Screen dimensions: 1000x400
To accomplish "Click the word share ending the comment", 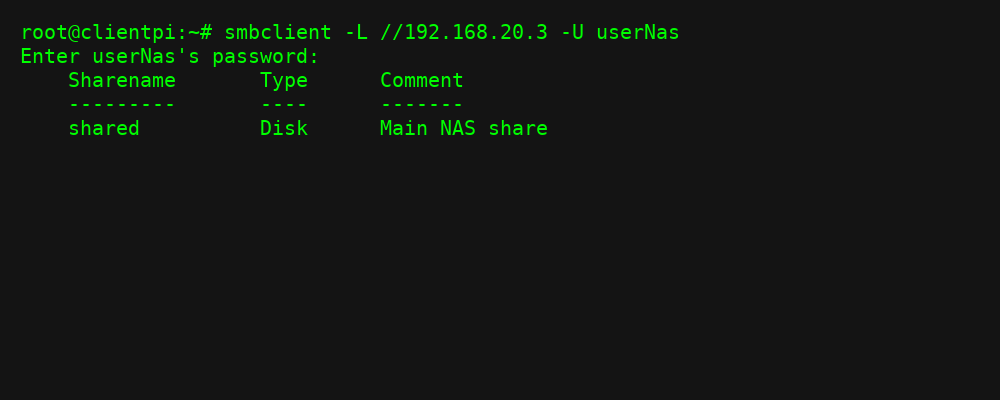I will (518, 128).
